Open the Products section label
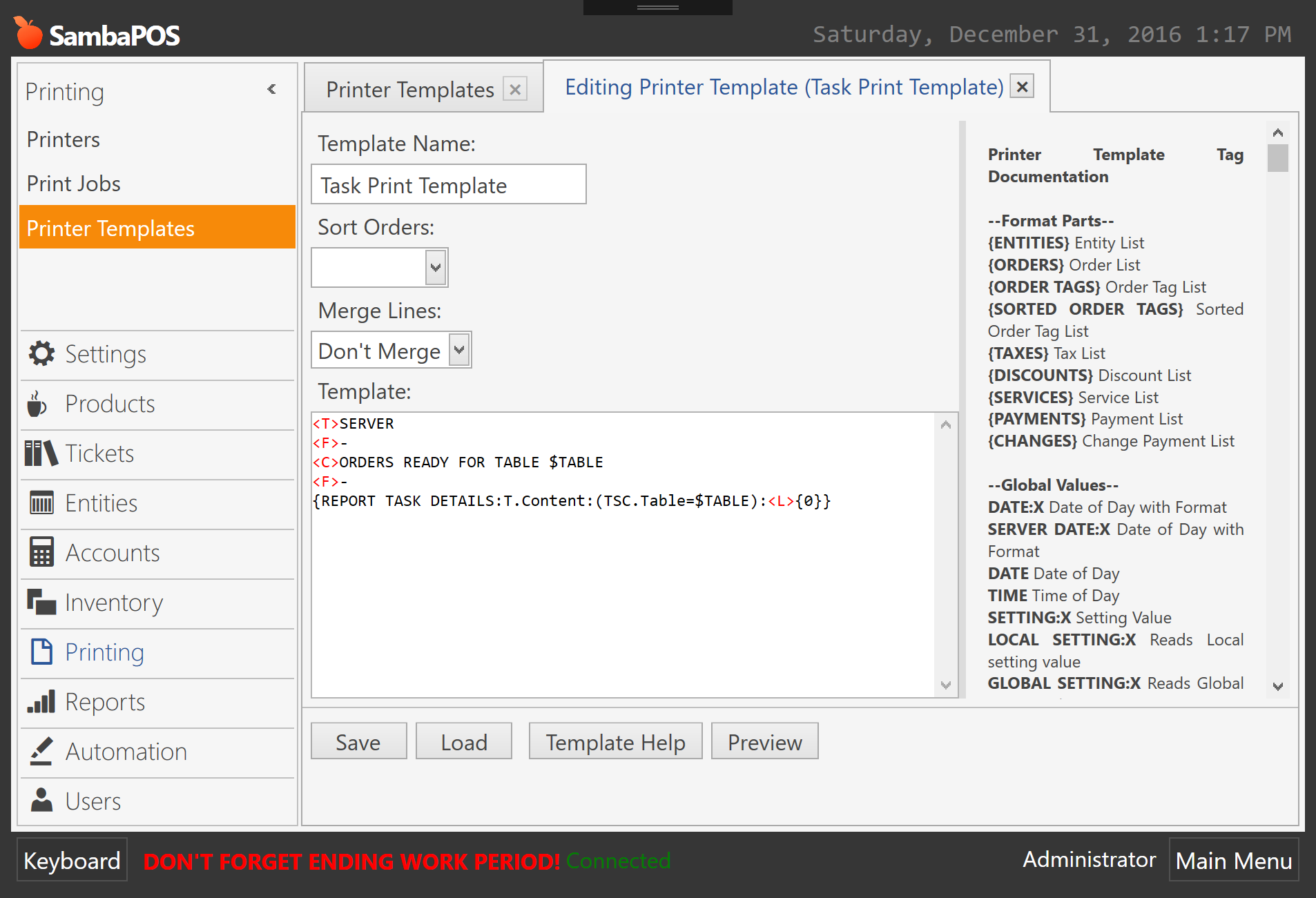The image size is (1316, 898). pyautogui.click(x=110, y=404)
